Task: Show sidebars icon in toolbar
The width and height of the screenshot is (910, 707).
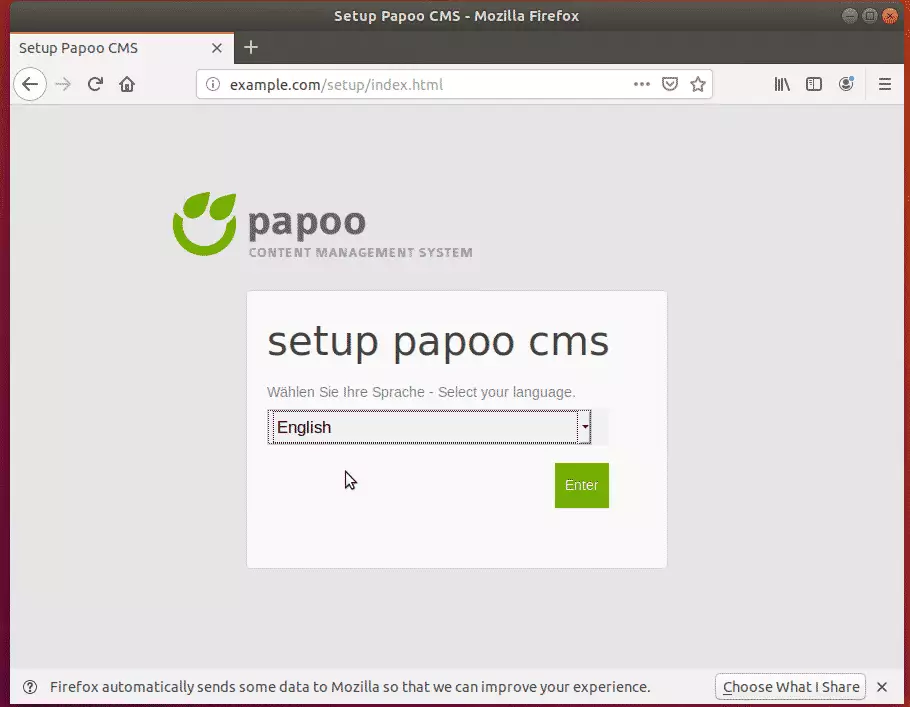Action: 814,85
